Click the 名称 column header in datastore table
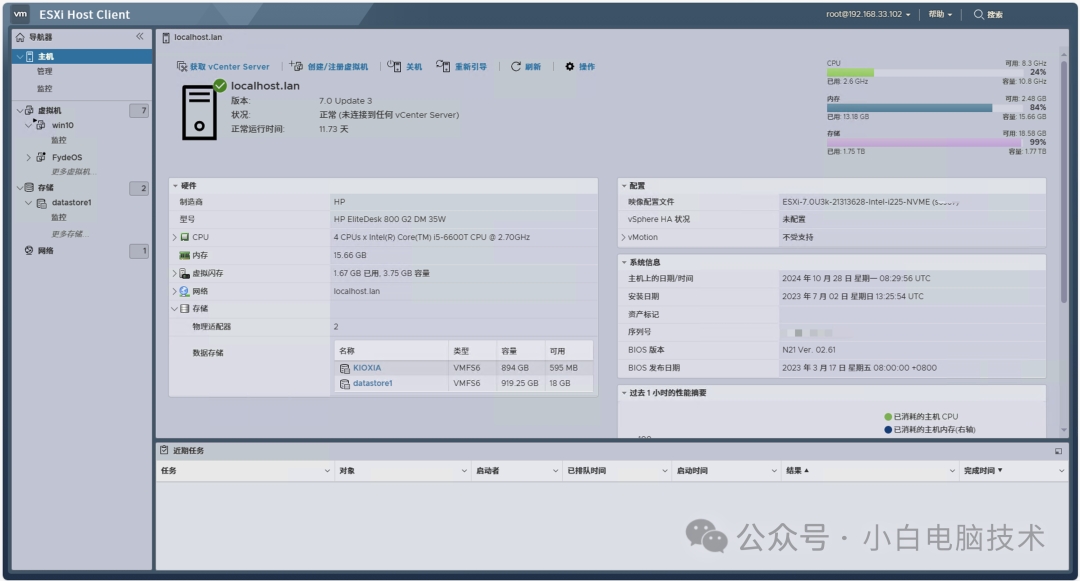Viewport: 1080px width, 581px height. click(x=391, y=351)
